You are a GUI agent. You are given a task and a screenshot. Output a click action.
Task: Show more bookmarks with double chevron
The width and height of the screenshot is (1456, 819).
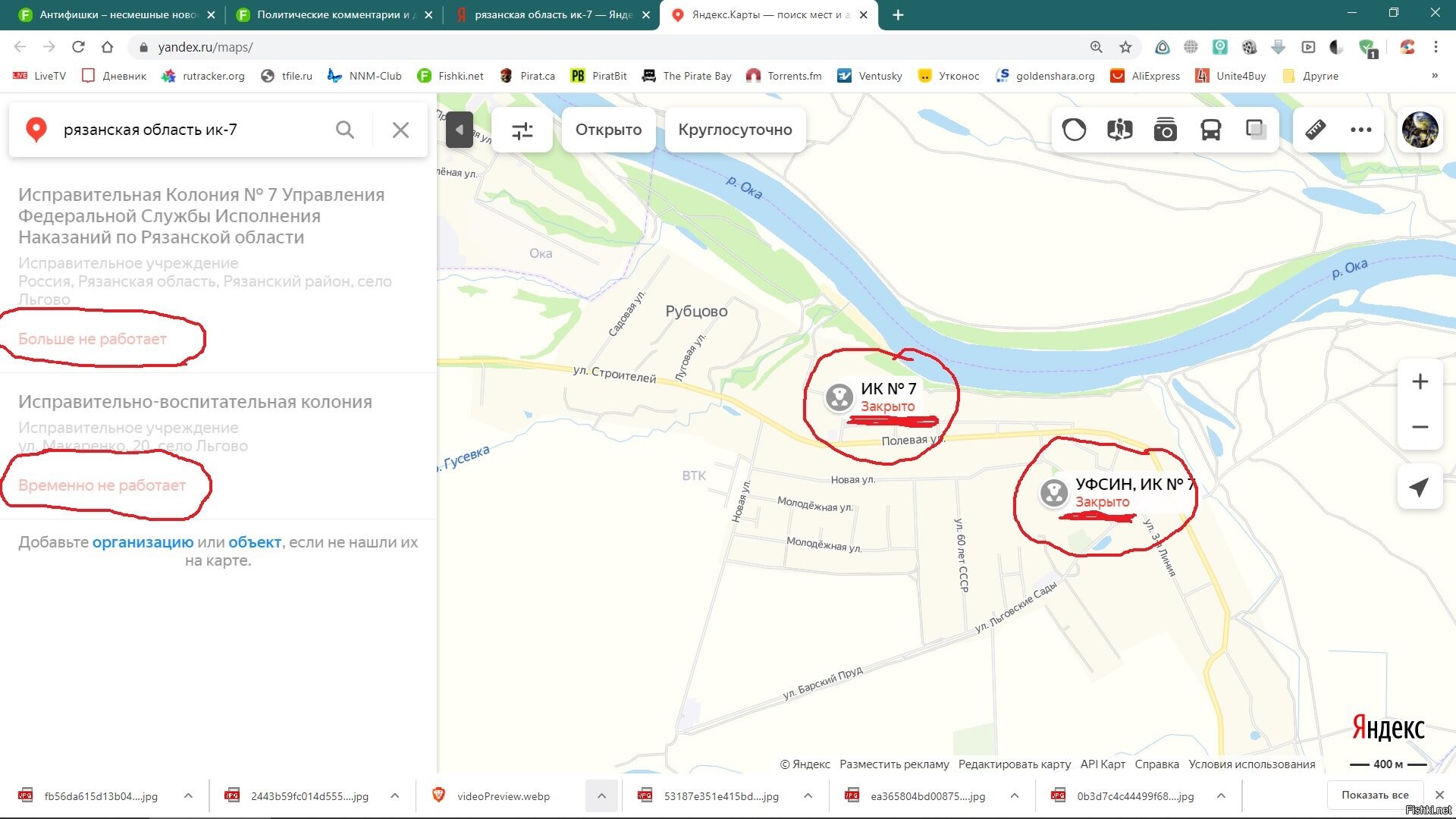(x=1434, y=76)
